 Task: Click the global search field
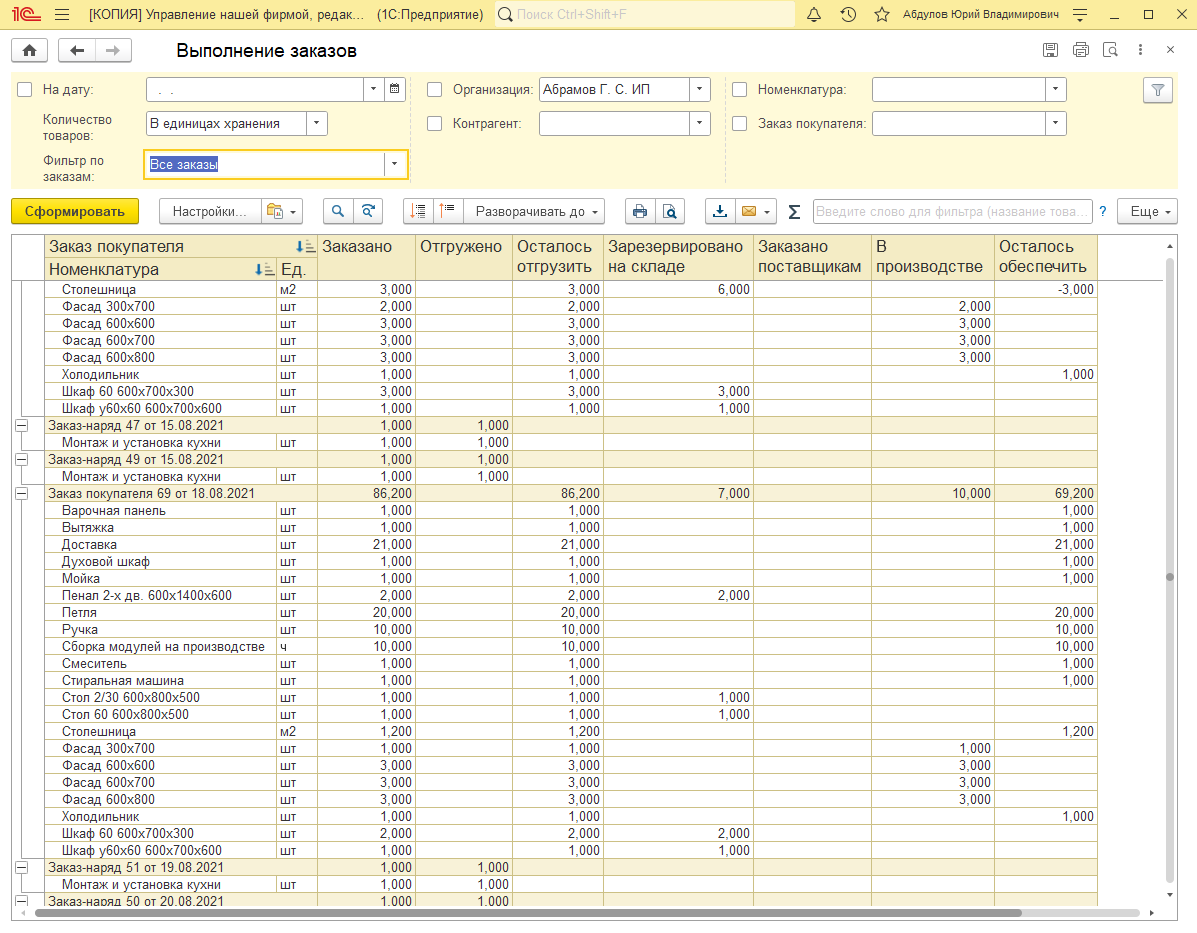pyautogui.click(x=645, y=15)
